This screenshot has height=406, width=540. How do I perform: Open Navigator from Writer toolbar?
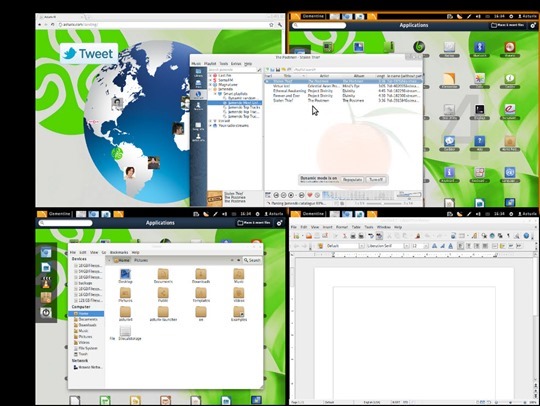[x=492, y=236]
